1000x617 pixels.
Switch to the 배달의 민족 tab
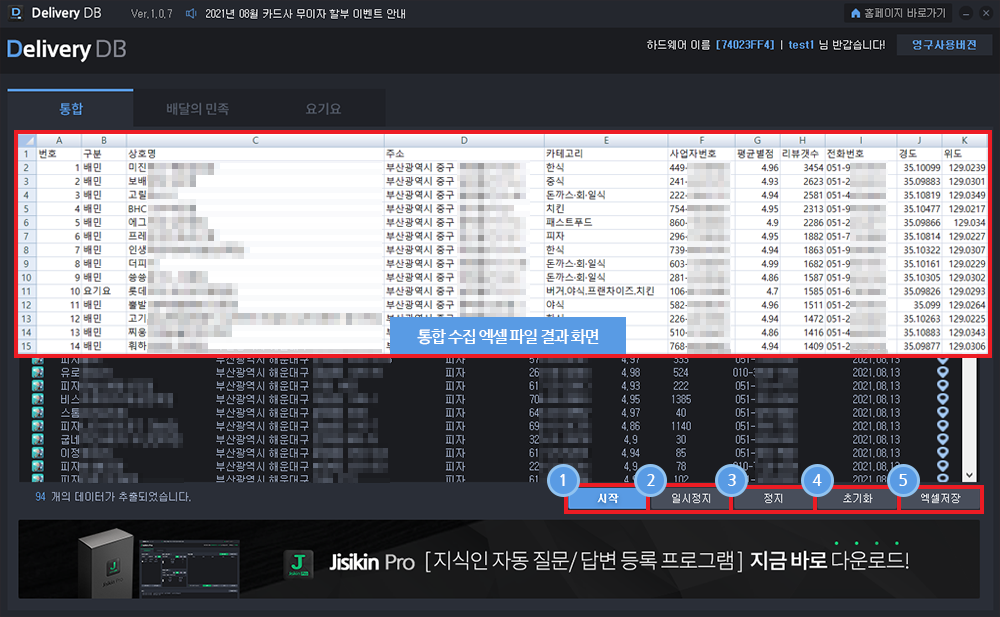(x=197, y=108)
